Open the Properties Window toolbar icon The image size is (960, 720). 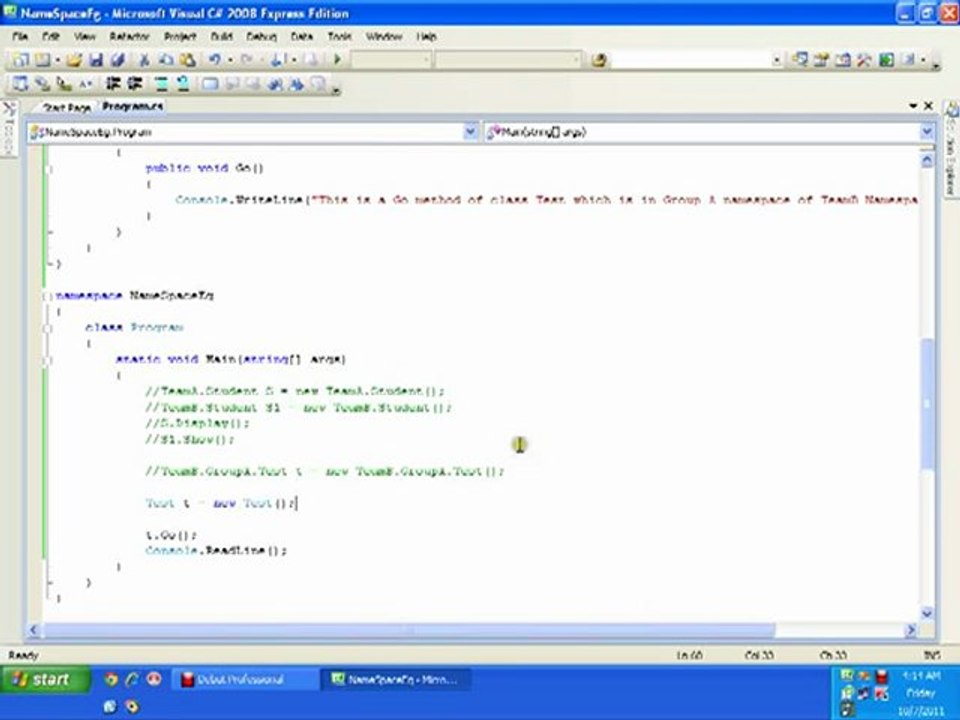820,59
